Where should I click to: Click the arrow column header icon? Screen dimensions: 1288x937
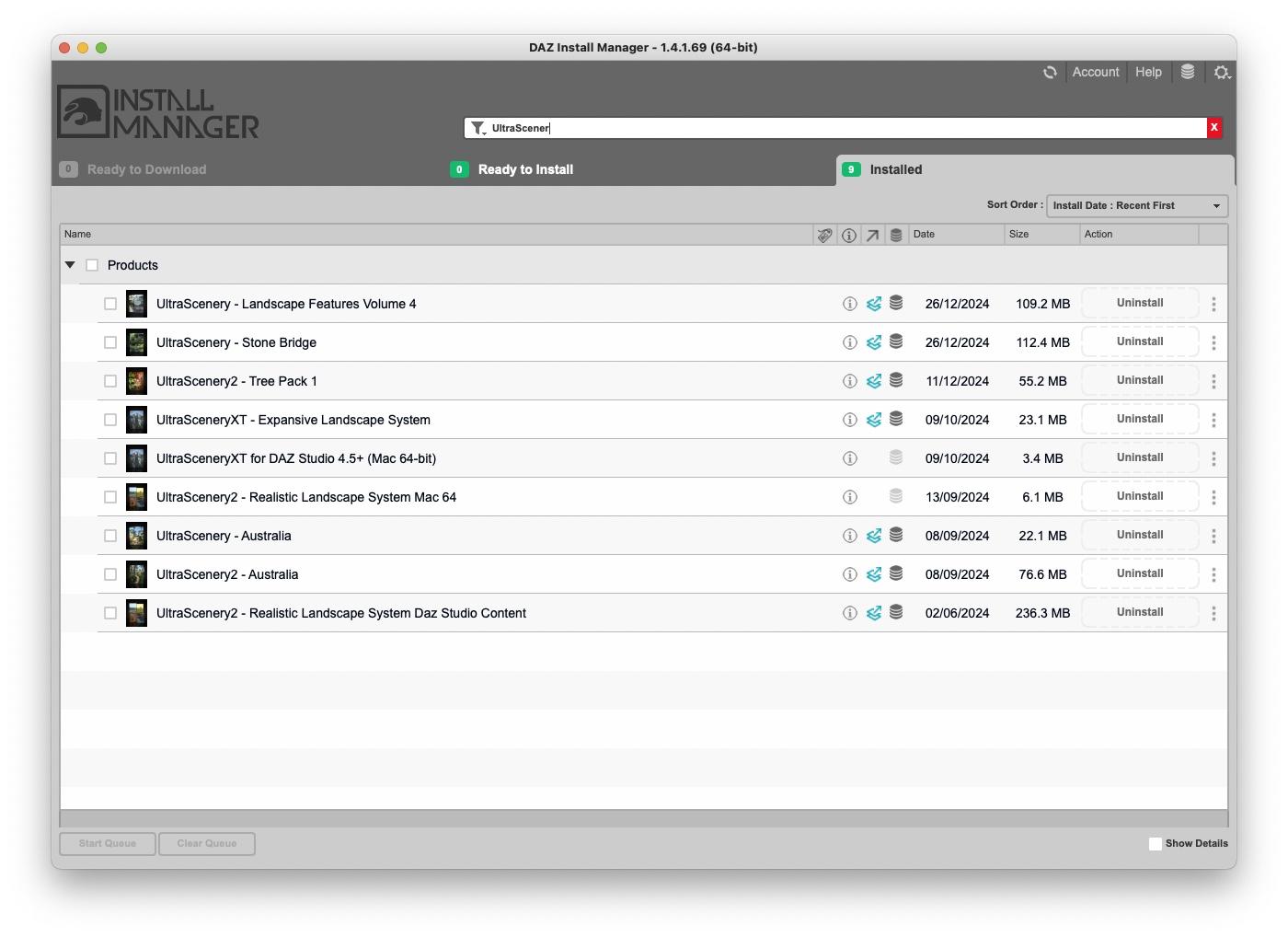[x=872, y=236]
